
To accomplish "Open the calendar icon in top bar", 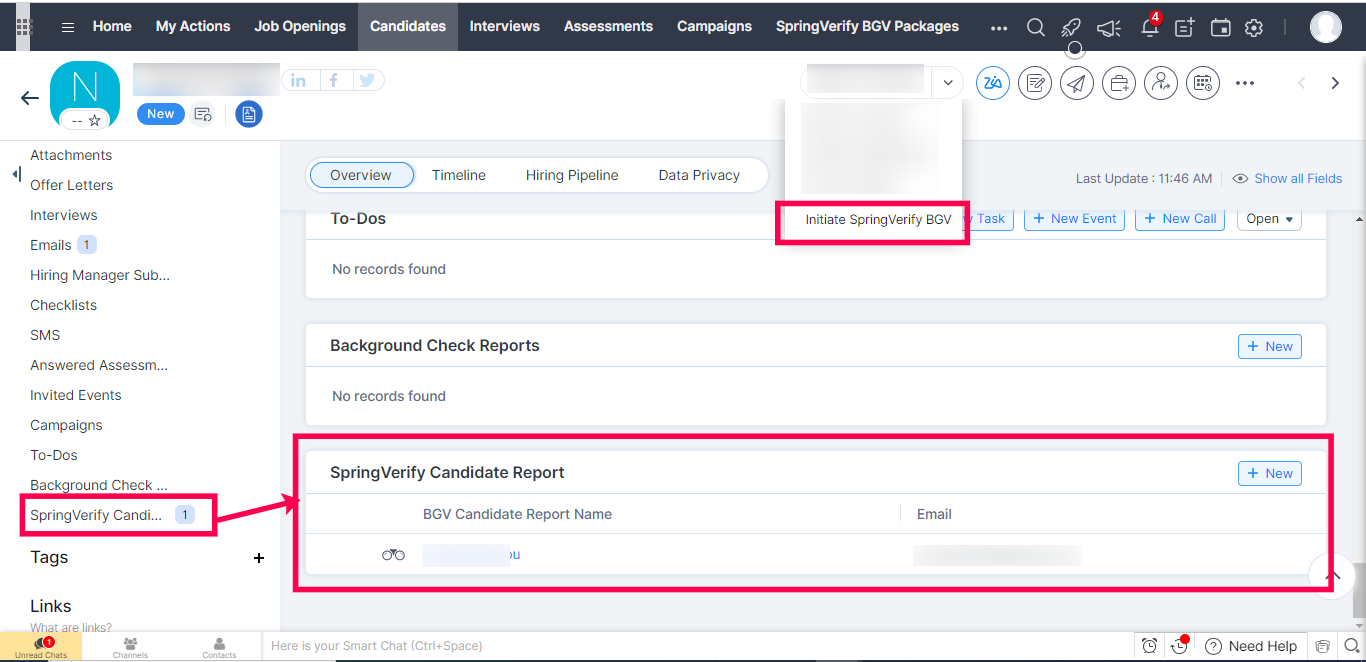I will 1220,27.
